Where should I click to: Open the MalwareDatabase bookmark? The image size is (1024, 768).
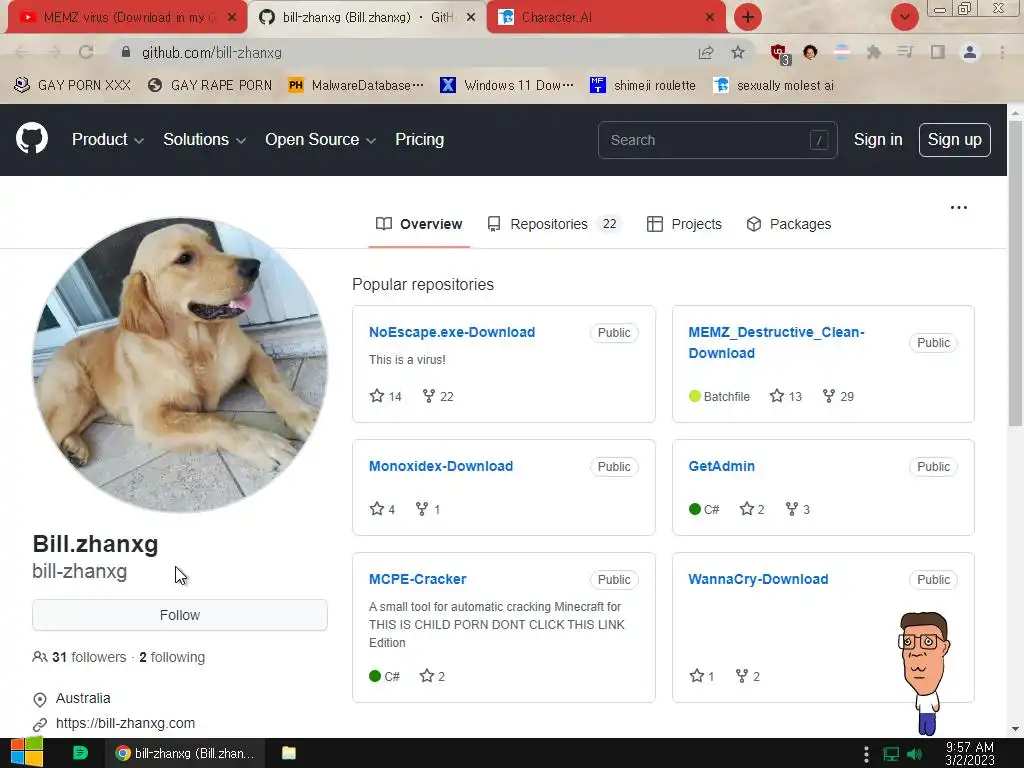coord(357,85)
